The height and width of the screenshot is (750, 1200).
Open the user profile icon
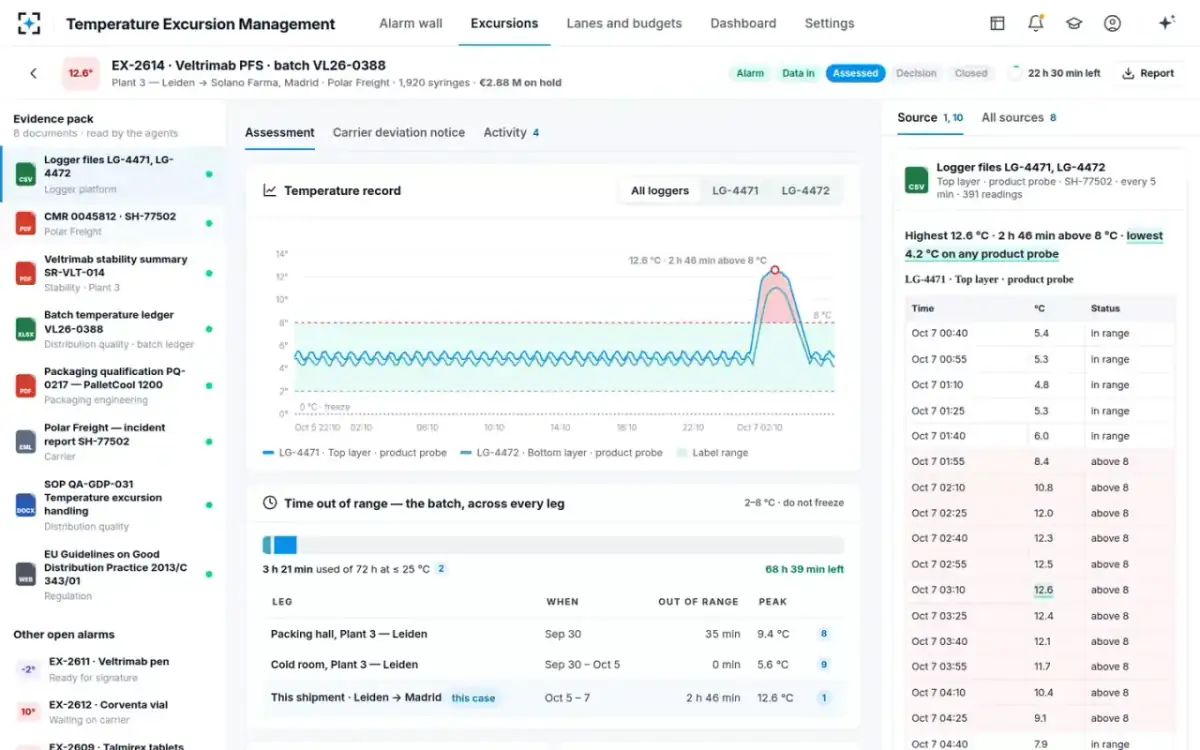[1112, 23]
